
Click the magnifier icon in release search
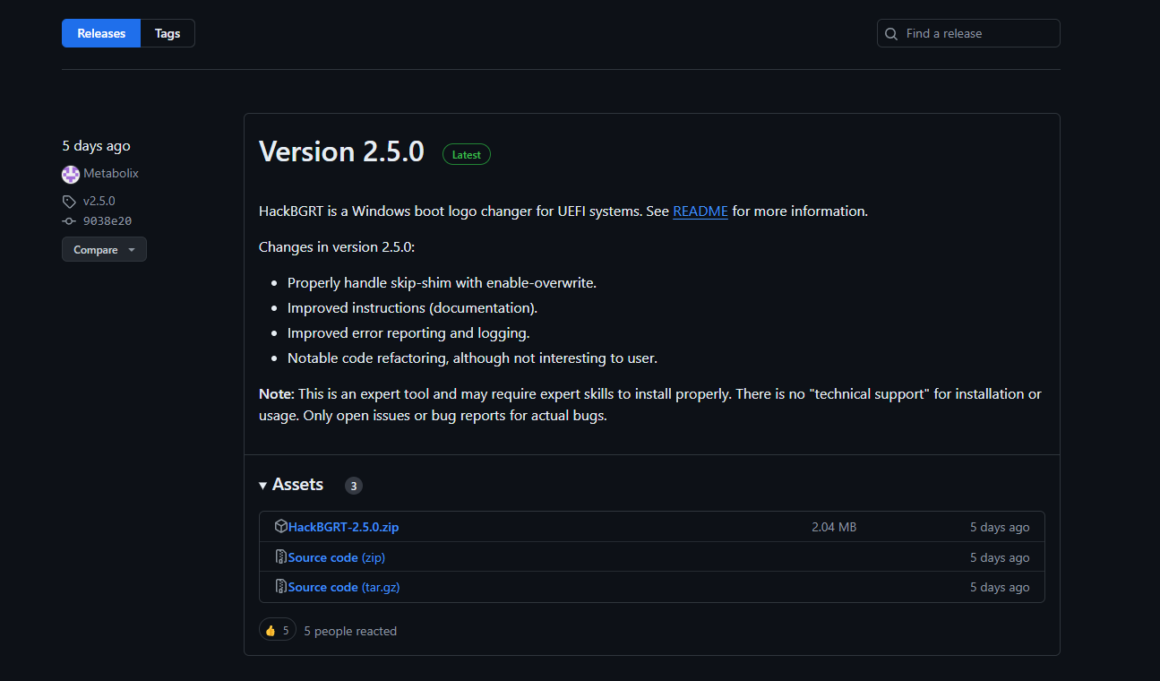891,34
